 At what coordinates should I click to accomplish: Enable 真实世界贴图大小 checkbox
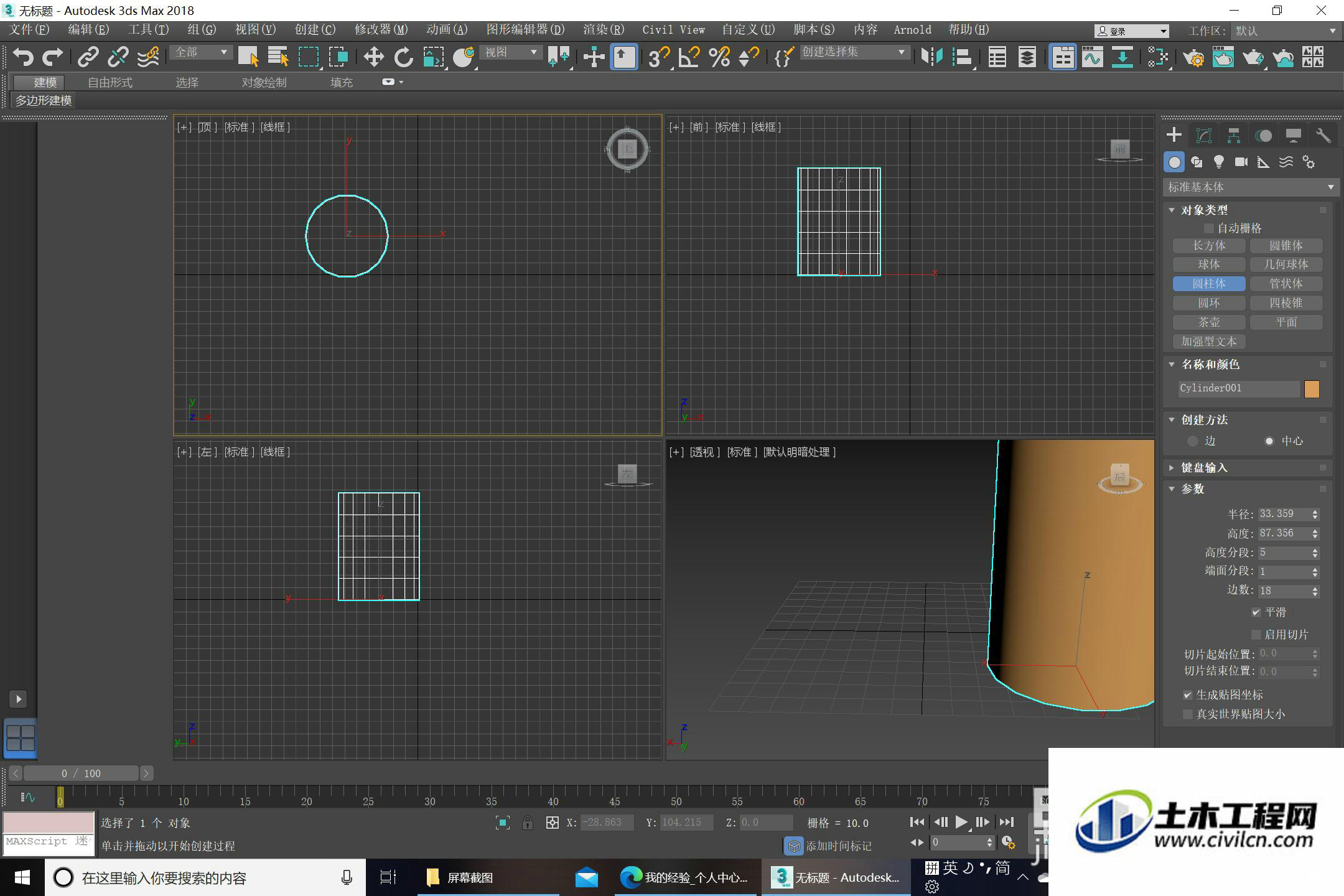pos(1188,714)
